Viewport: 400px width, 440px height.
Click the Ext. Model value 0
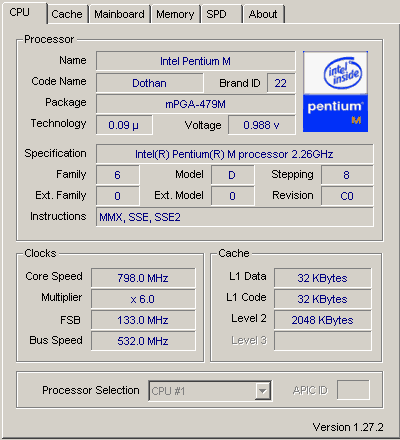(x=233, y=196)
